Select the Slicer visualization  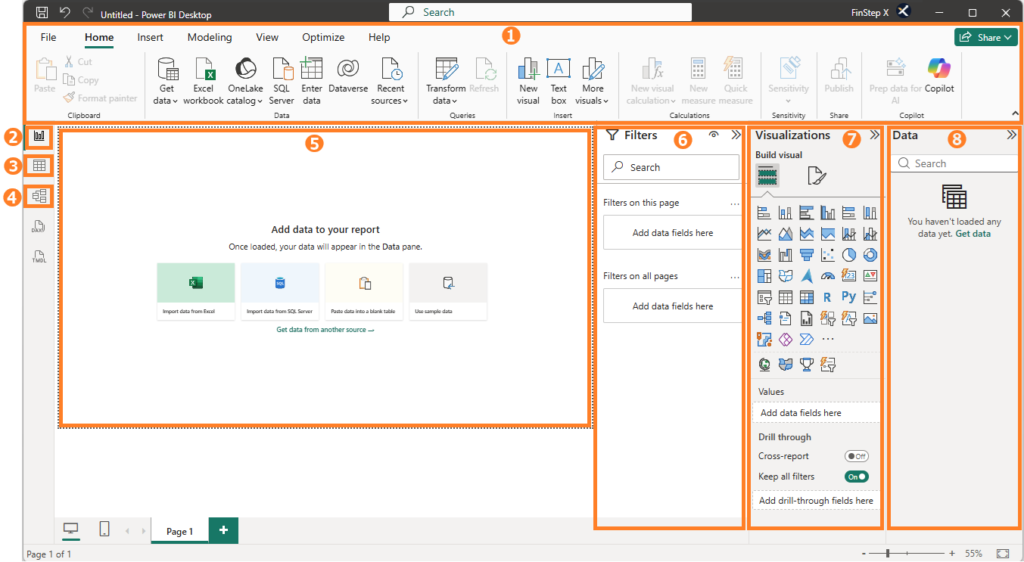point(764,298)
